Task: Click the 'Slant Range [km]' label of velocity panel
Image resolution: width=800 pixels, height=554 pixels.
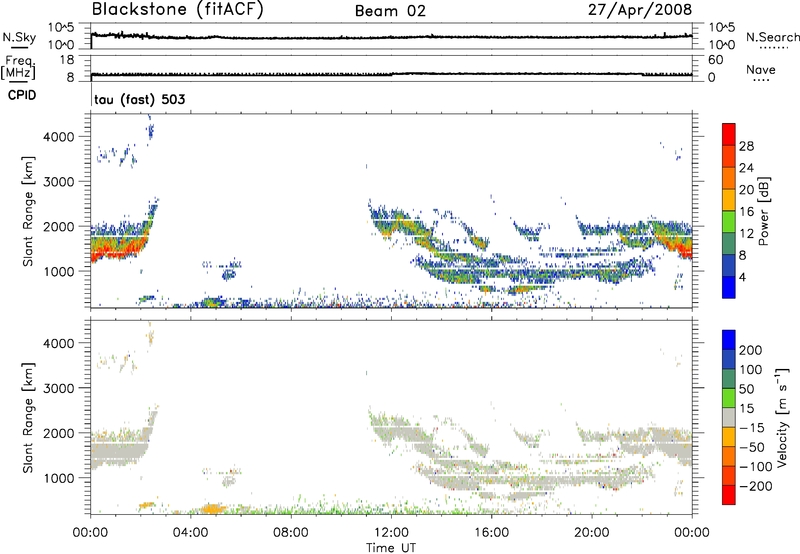Action: [28, 417]
